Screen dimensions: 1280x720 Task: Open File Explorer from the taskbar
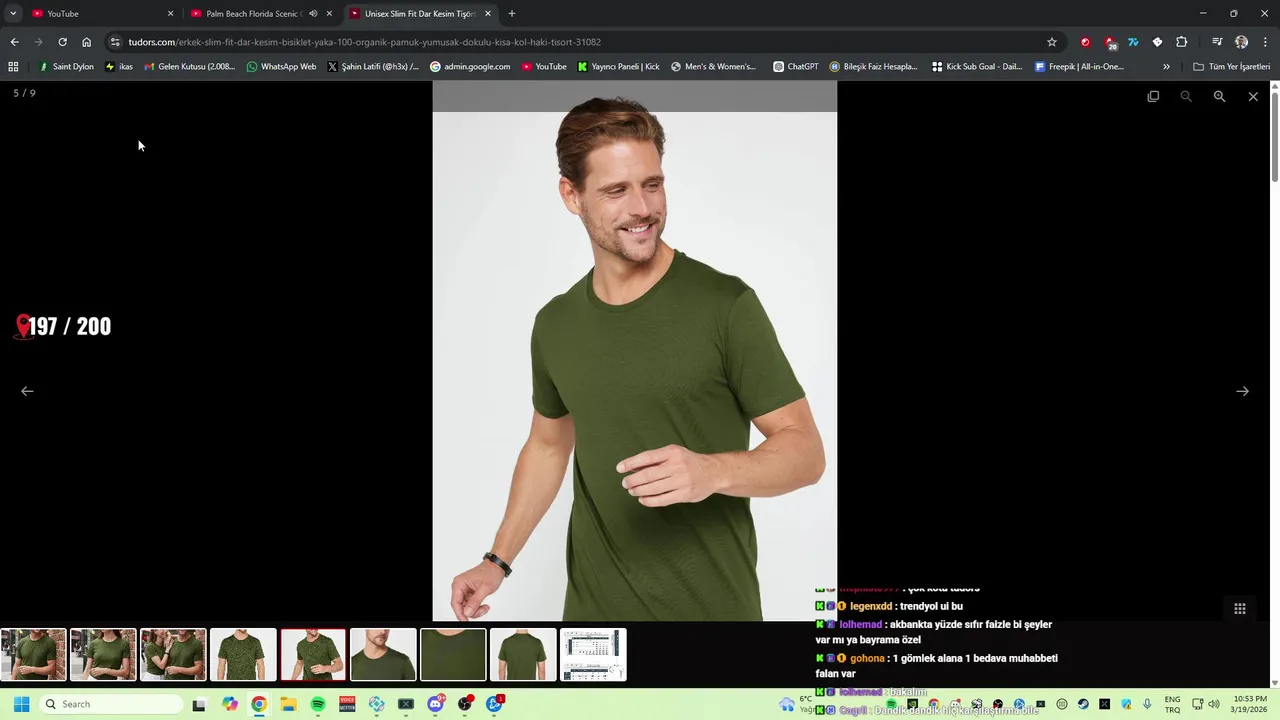click(x=288, y=704)
